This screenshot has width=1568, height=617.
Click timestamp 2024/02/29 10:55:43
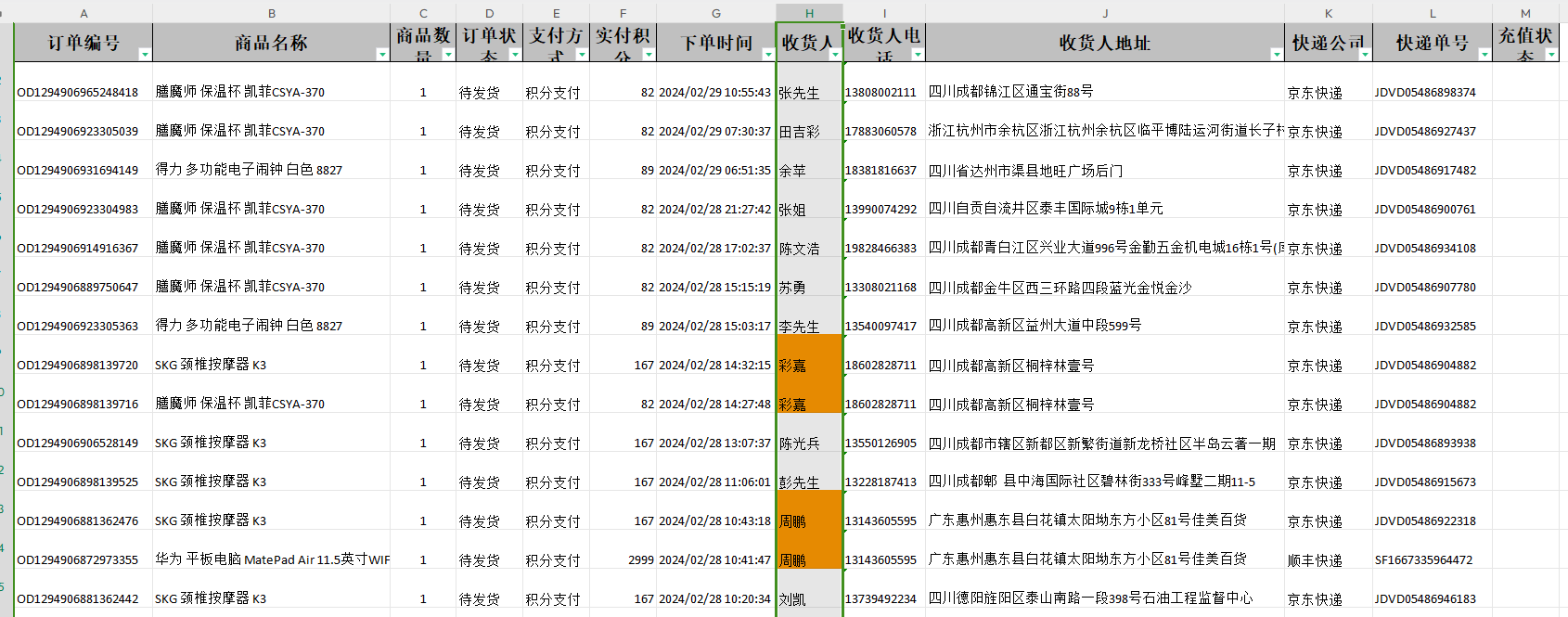pyautogui.click(x=714, y=93)
